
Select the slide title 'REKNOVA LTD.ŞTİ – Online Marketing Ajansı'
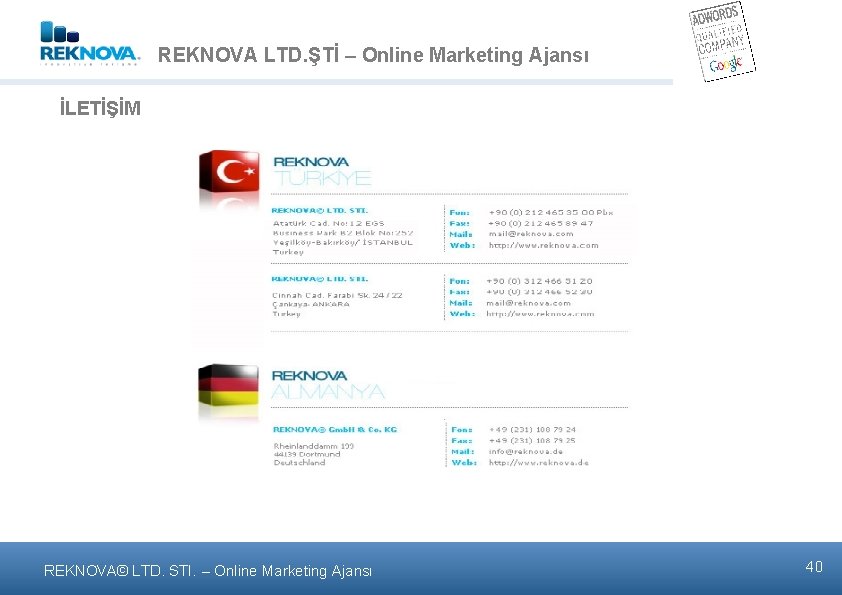click(x=373, y=55)
